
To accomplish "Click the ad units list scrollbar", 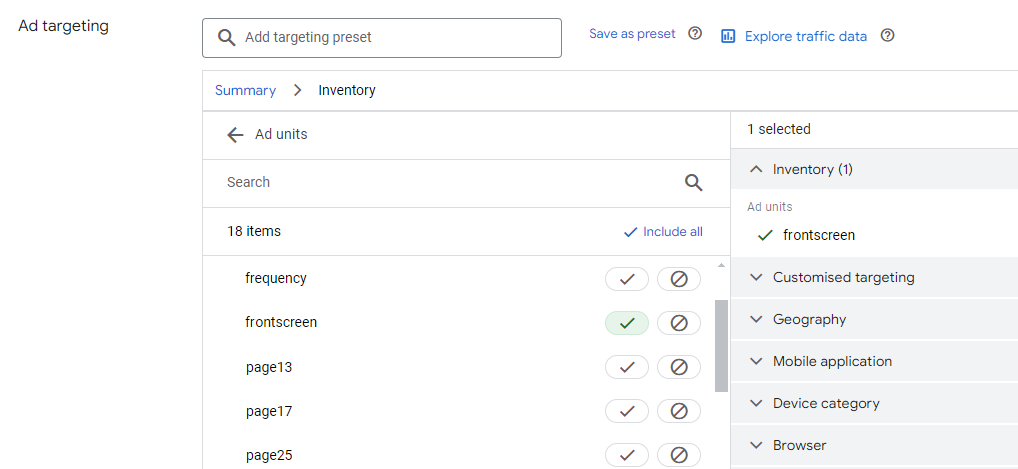I will pos(721,346).
